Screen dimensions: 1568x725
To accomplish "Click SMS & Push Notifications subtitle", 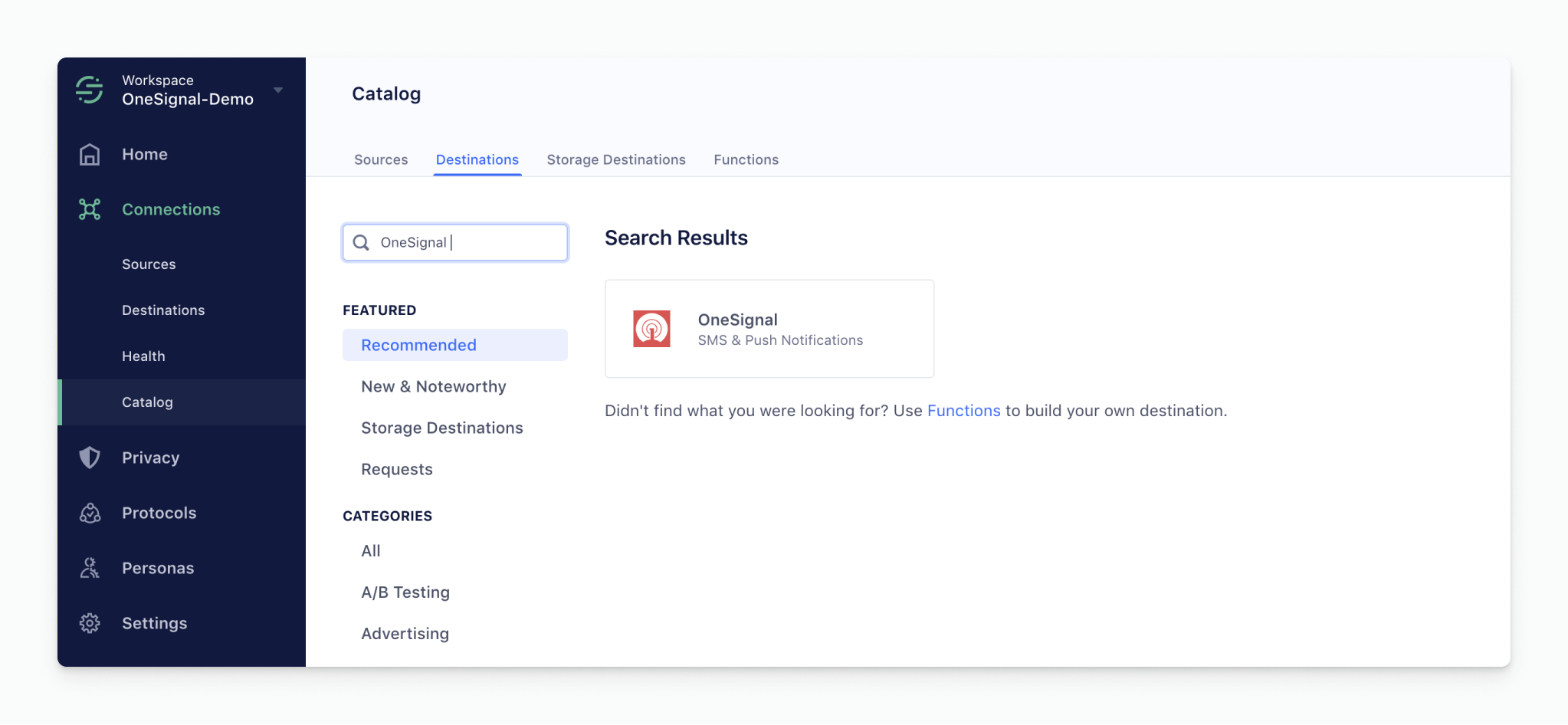I will [780, 340].
